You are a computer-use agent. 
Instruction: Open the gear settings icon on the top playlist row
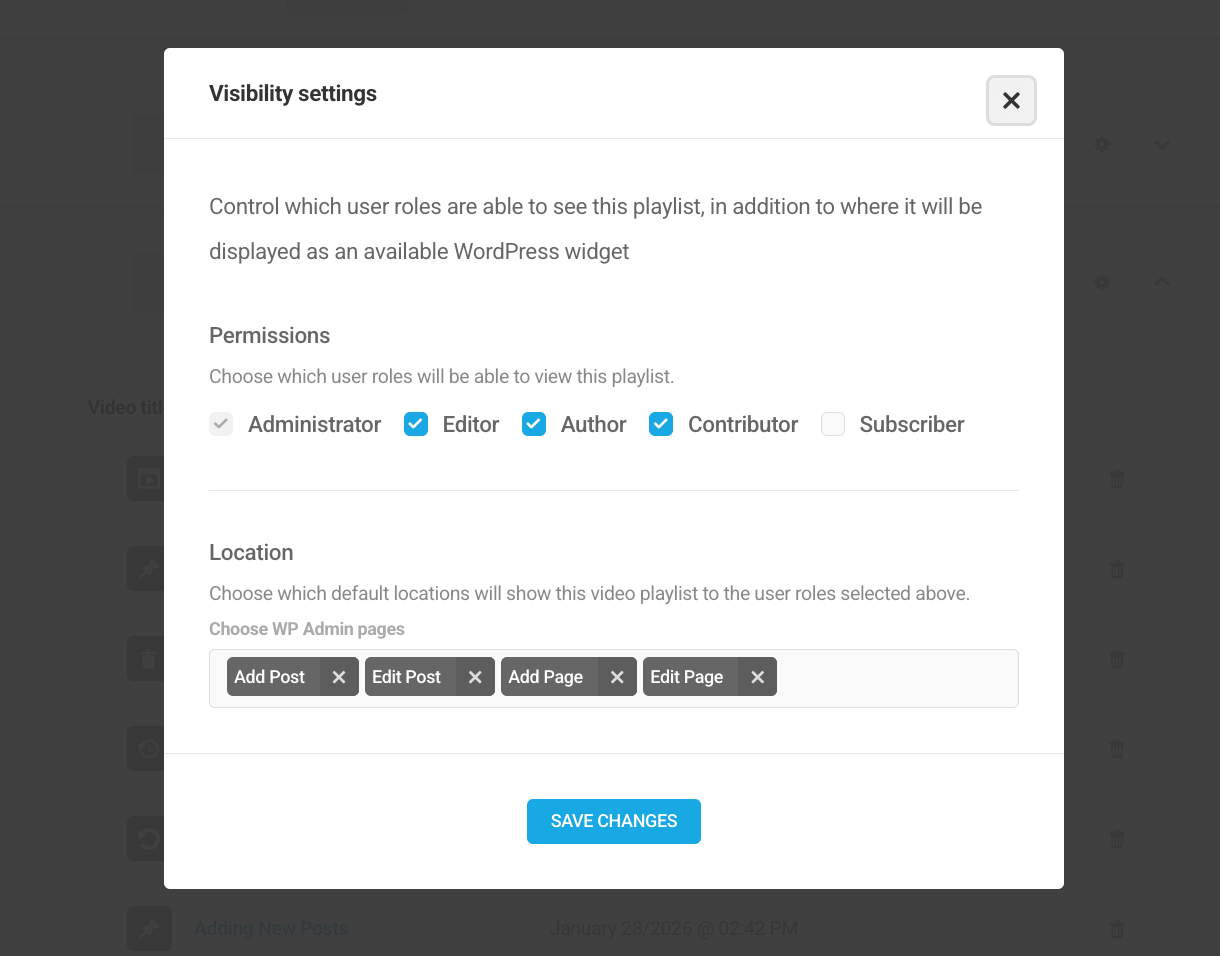[x=1101, y=144]
